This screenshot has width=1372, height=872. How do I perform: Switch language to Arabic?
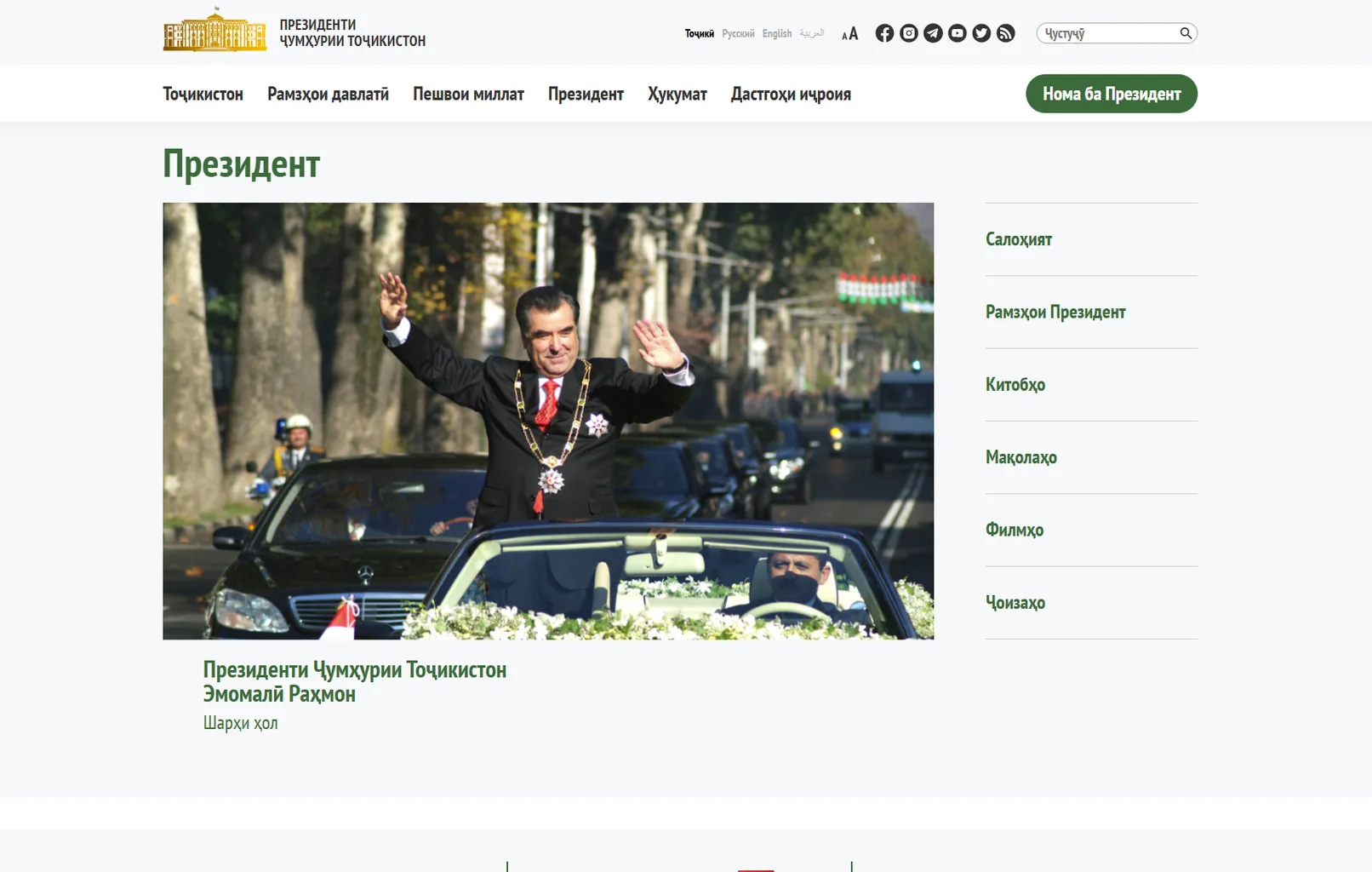(x=812, y=33)
